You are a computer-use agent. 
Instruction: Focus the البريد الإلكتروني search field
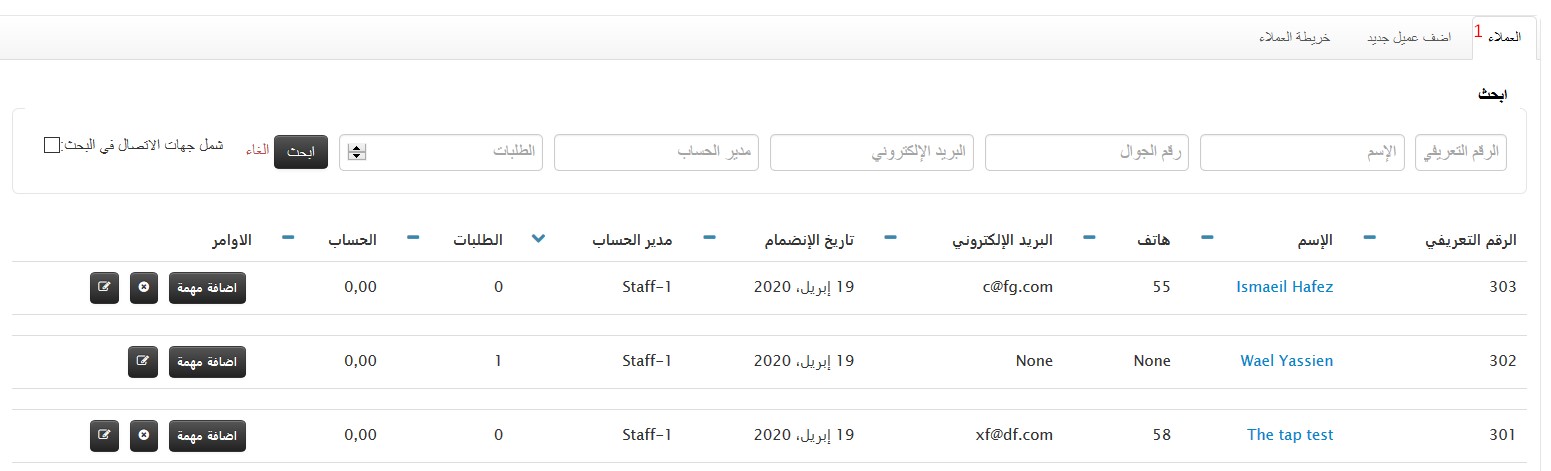point(872,152)
